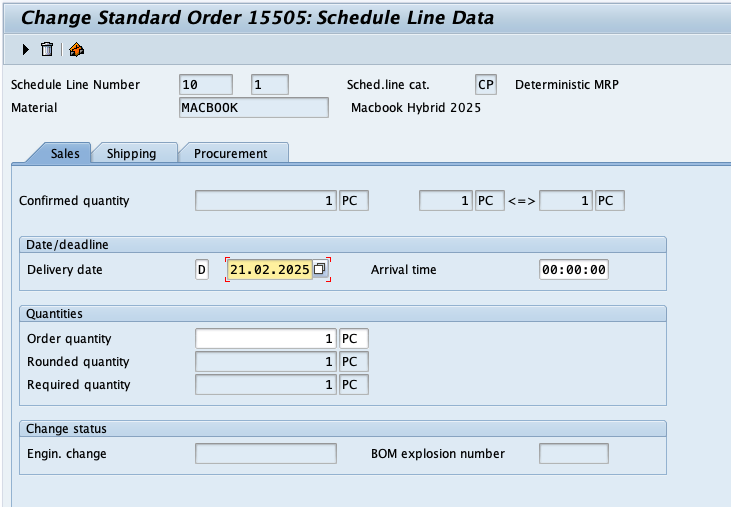Screen dimensions: 731x507
Task: Click the schedule line sub-number field 1
Action: tap(269, 85)
